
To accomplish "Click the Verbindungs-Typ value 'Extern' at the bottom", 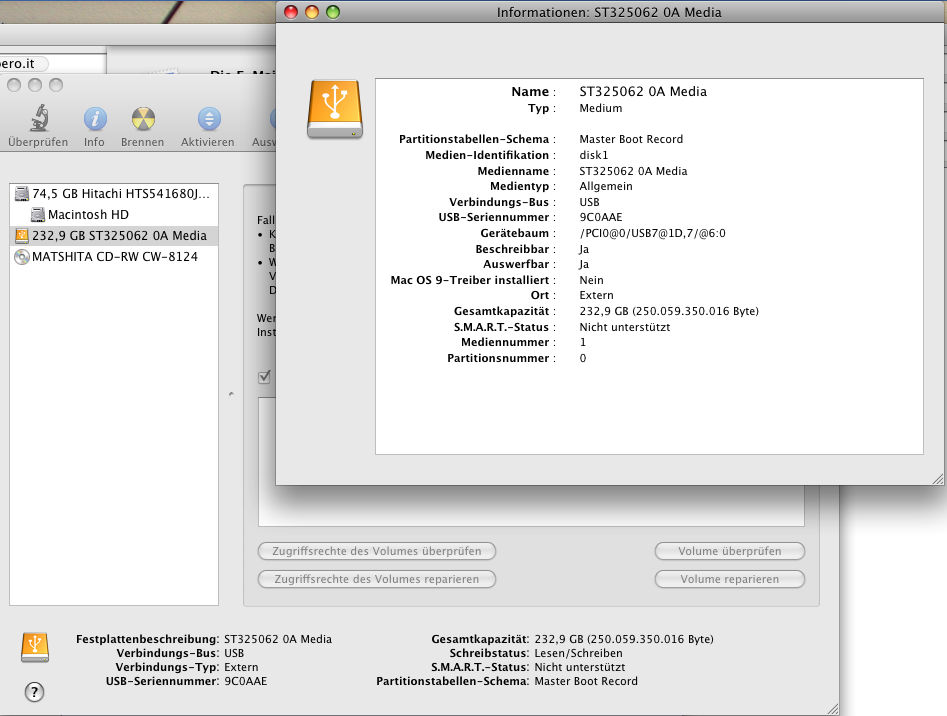I will click(241, 667).
